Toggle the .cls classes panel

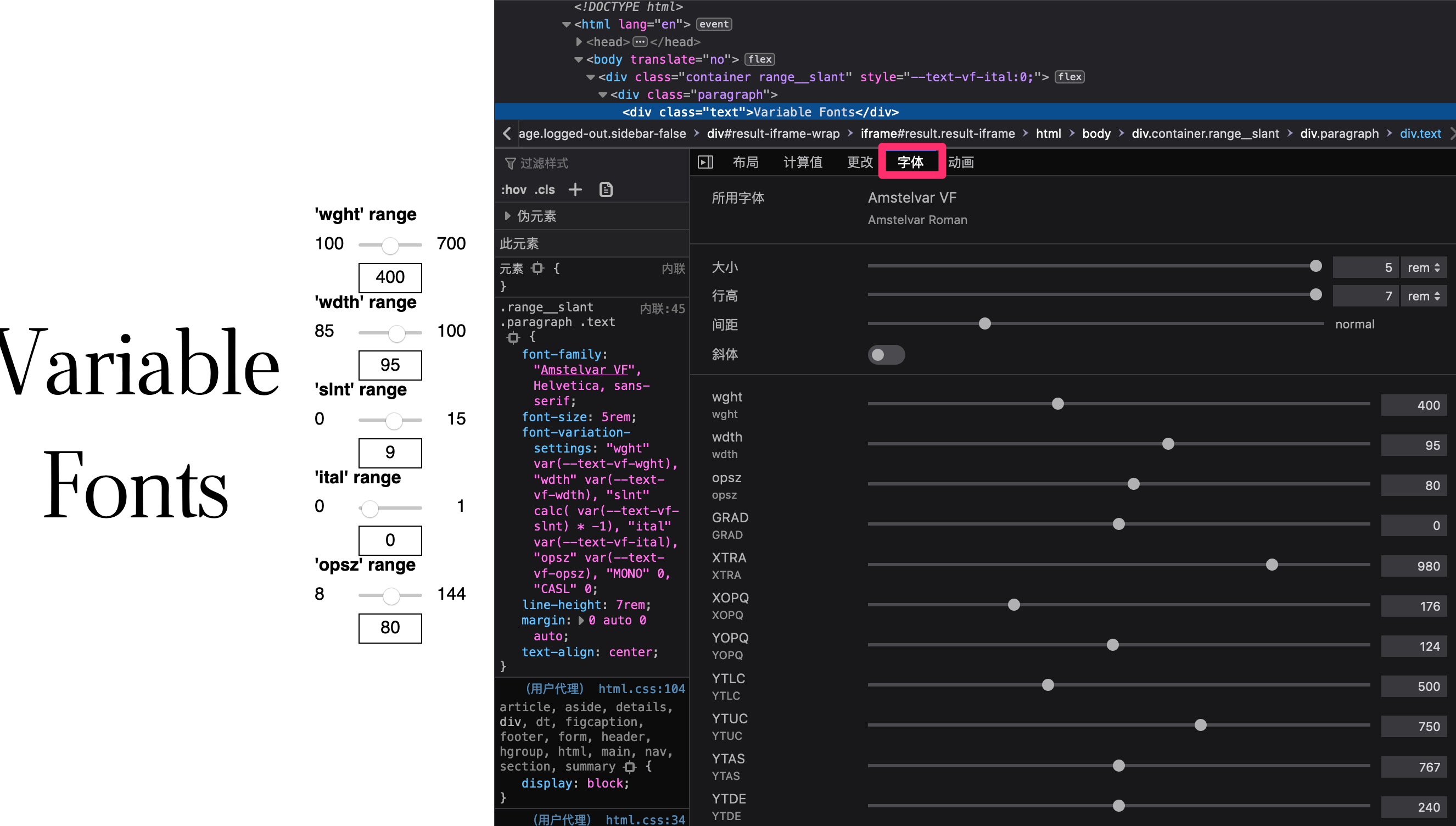[x=544, y=189]
